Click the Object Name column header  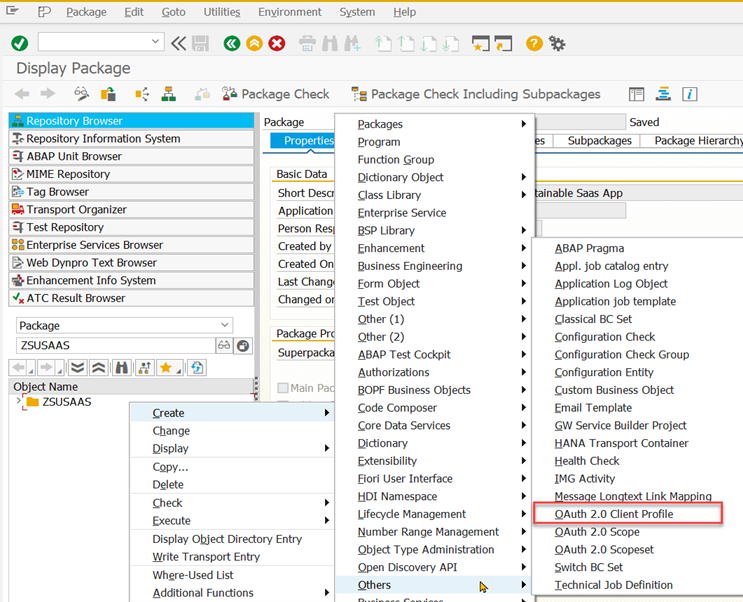[131, 386]
